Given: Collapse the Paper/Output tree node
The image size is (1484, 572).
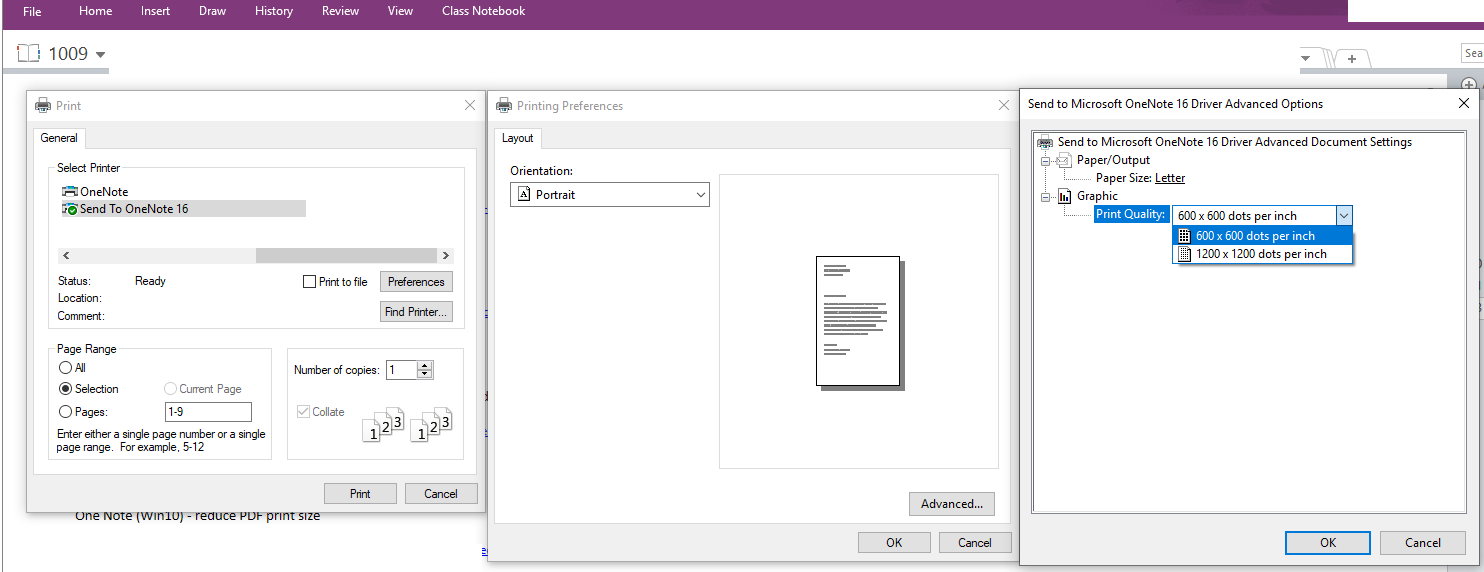Looking at the screenshot, I should point(1044,161).
